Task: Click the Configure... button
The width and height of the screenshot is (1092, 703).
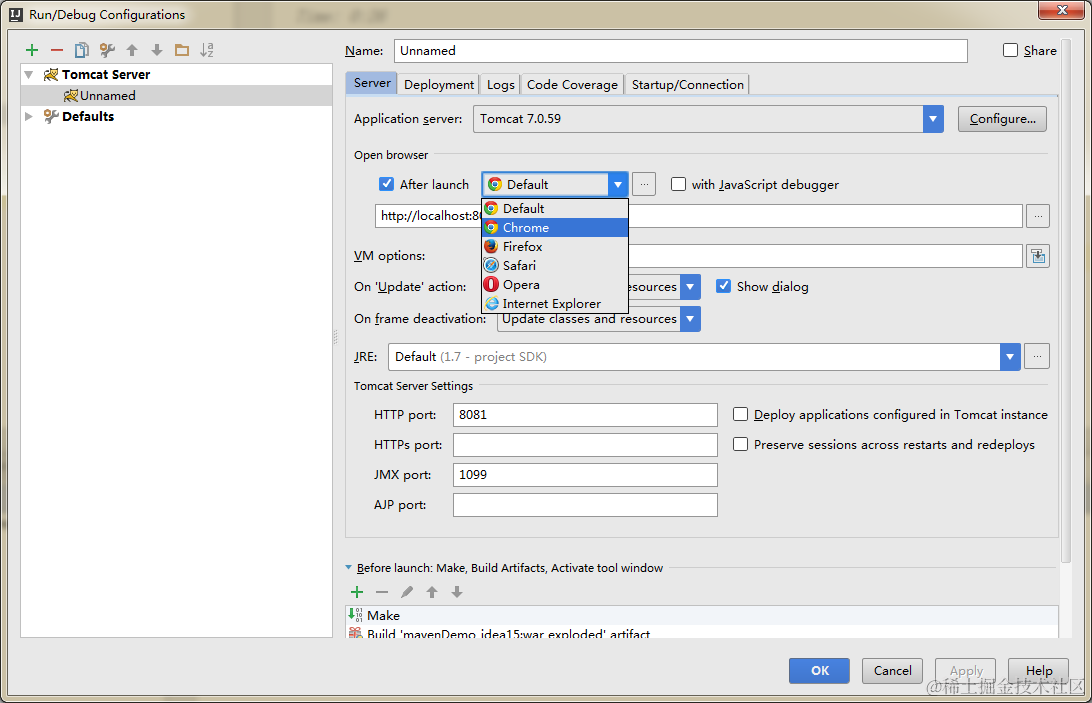Action: pyautogui.click(x=1002, y=119)
